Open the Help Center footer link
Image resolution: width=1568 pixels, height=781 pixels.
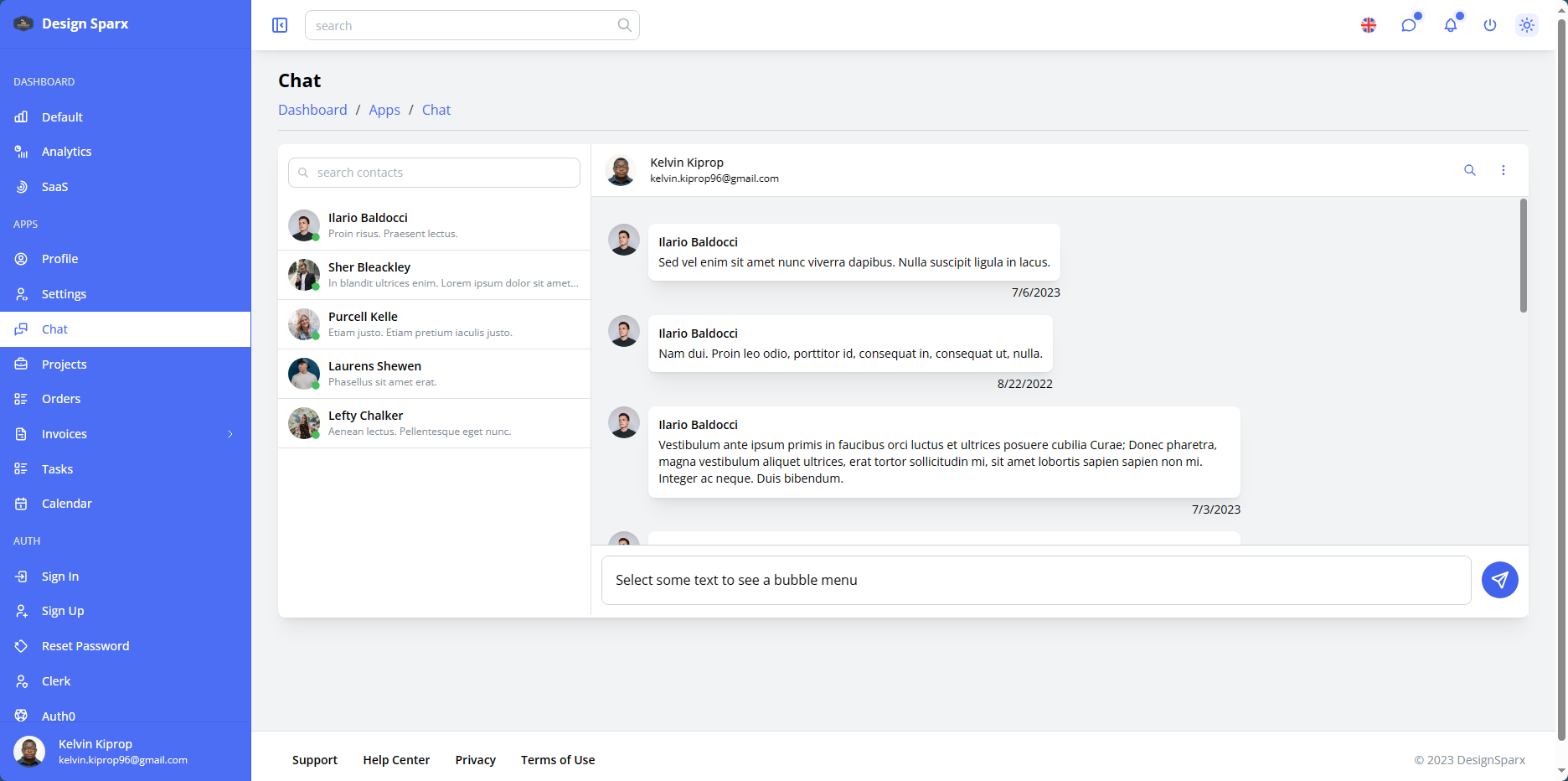[x=396, y=760]
